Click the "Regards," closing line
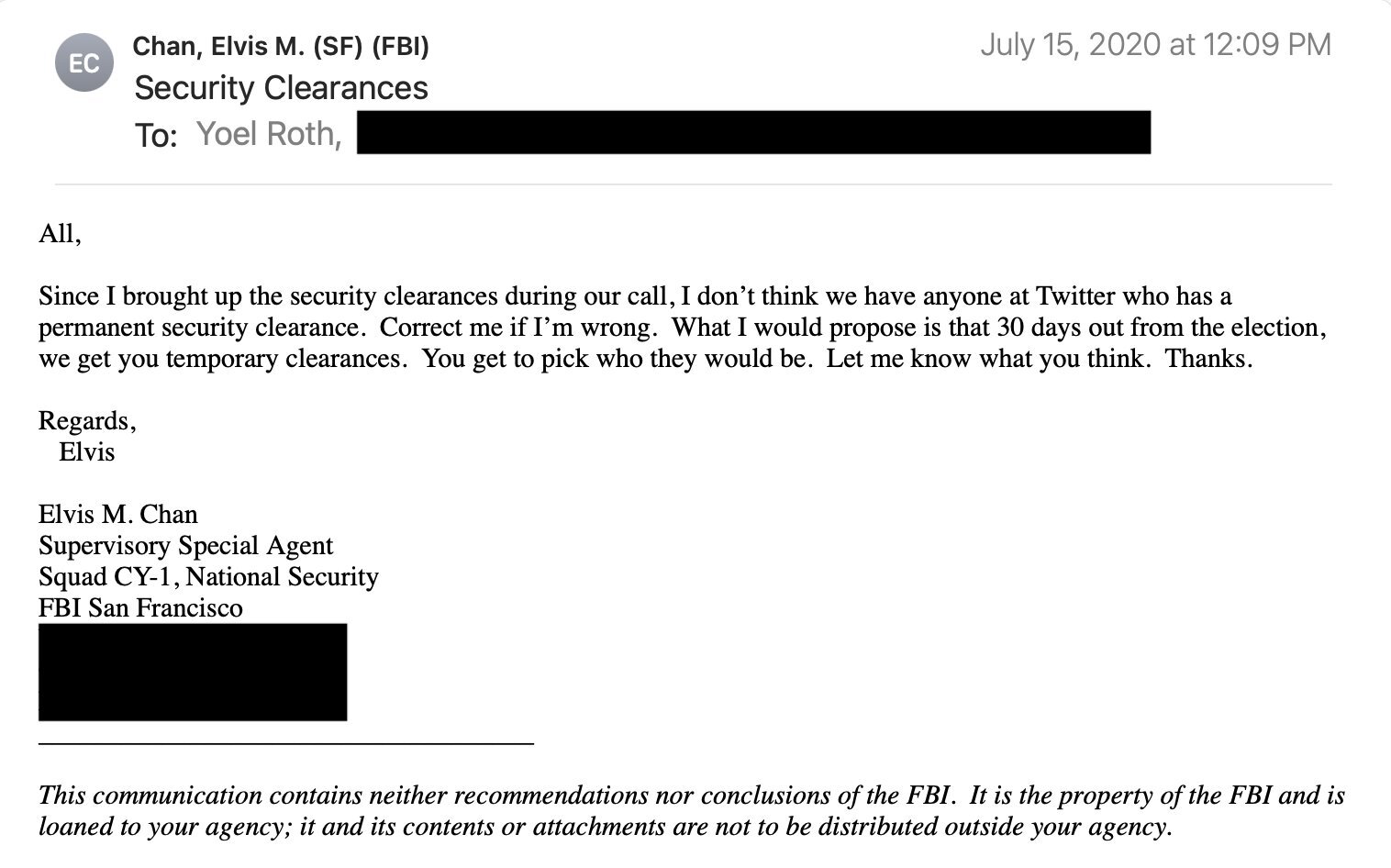This screenshot has height=868, width=1391. 87,421
